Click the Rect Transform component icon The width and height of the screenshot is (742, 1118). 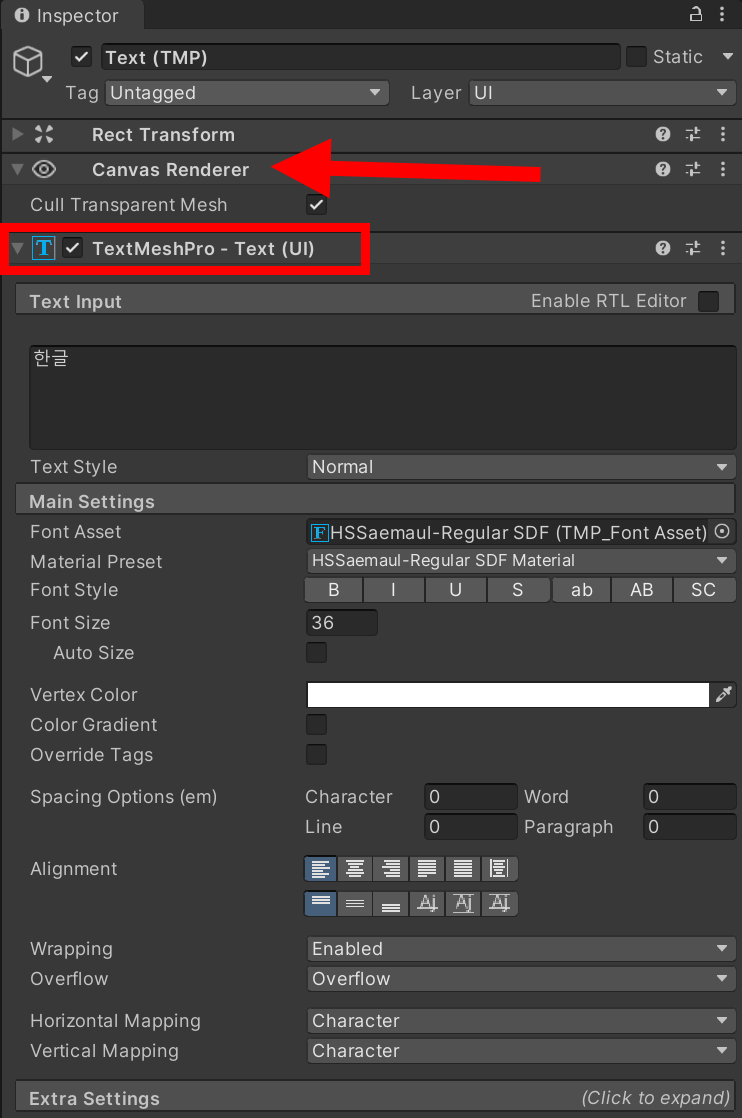point(44,134)
